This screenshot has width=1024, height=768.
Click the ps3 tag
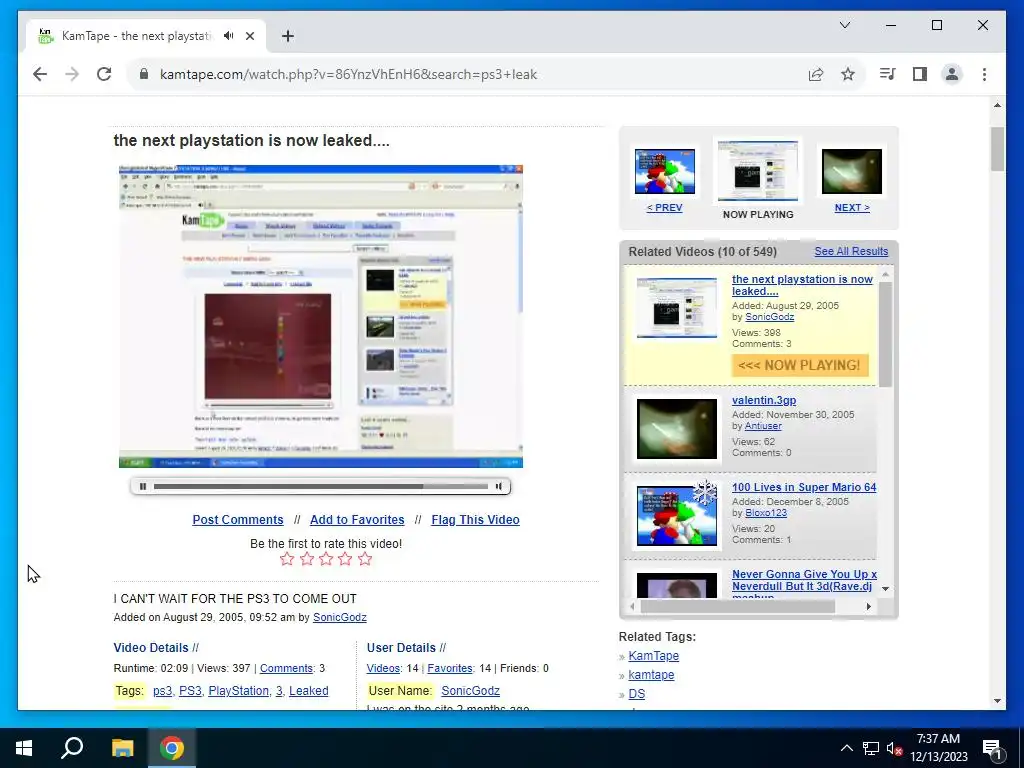tap(163, 691)
